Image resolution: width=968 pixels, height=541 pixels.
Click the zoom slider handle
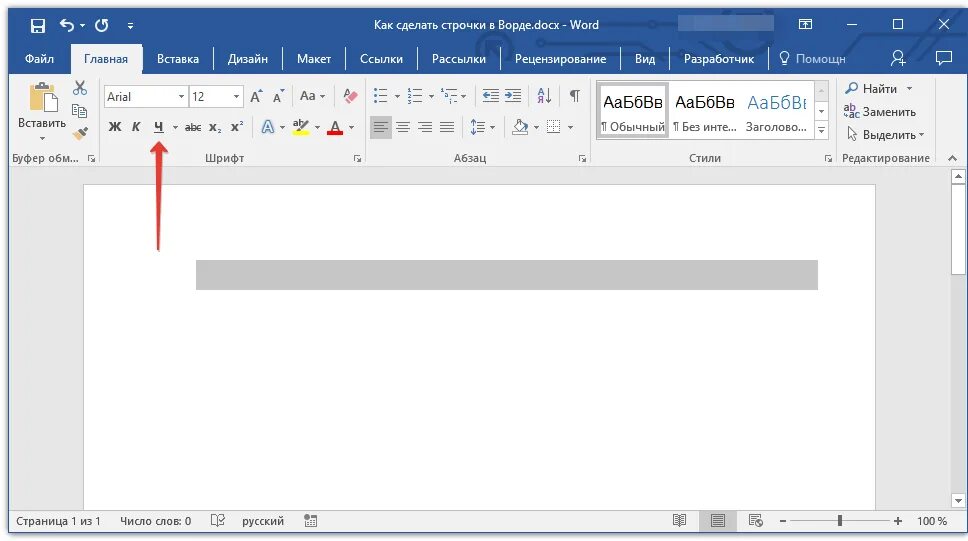pos(840,521)
